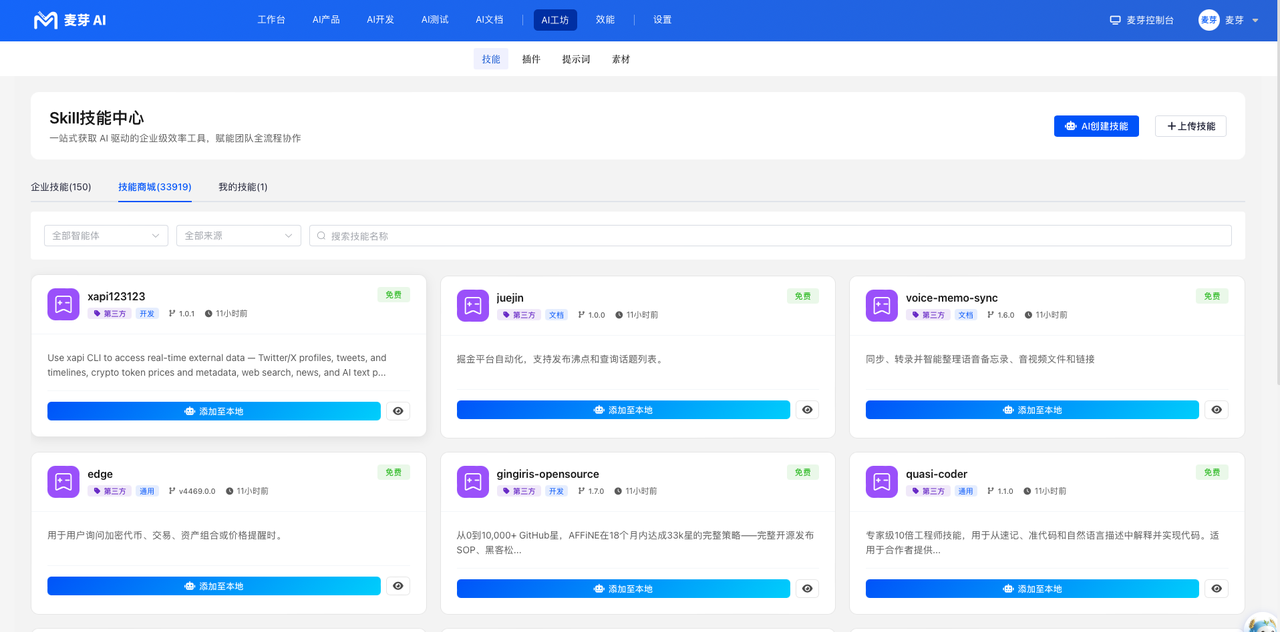Click the 上传技能 button
Viewport: 1280px width, 632px height.
coord(1191,126)
